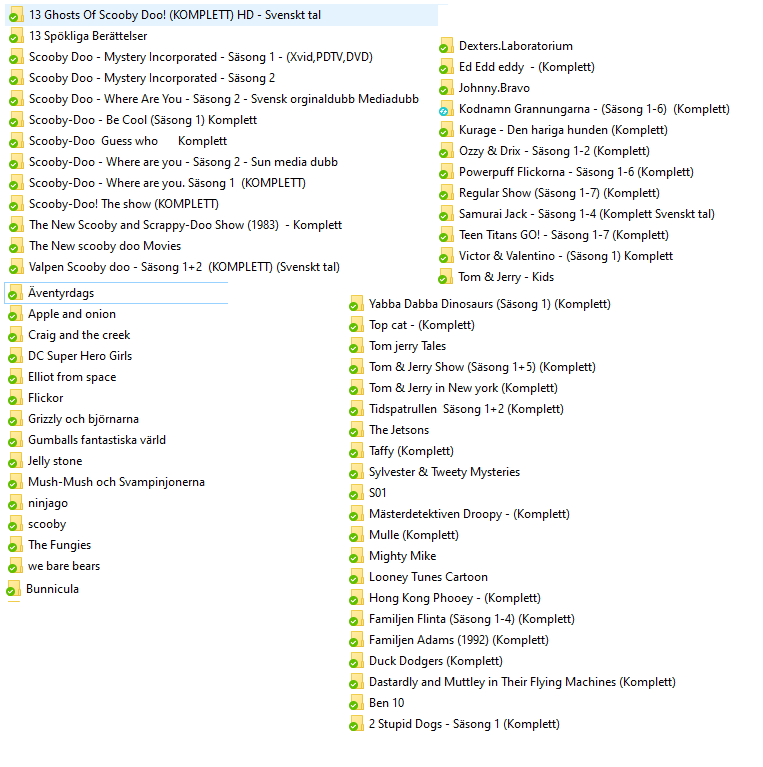Click the folder icon next to Ben 10
The width and height of the screenshot is (763, 767).
[x=356, y=703]
